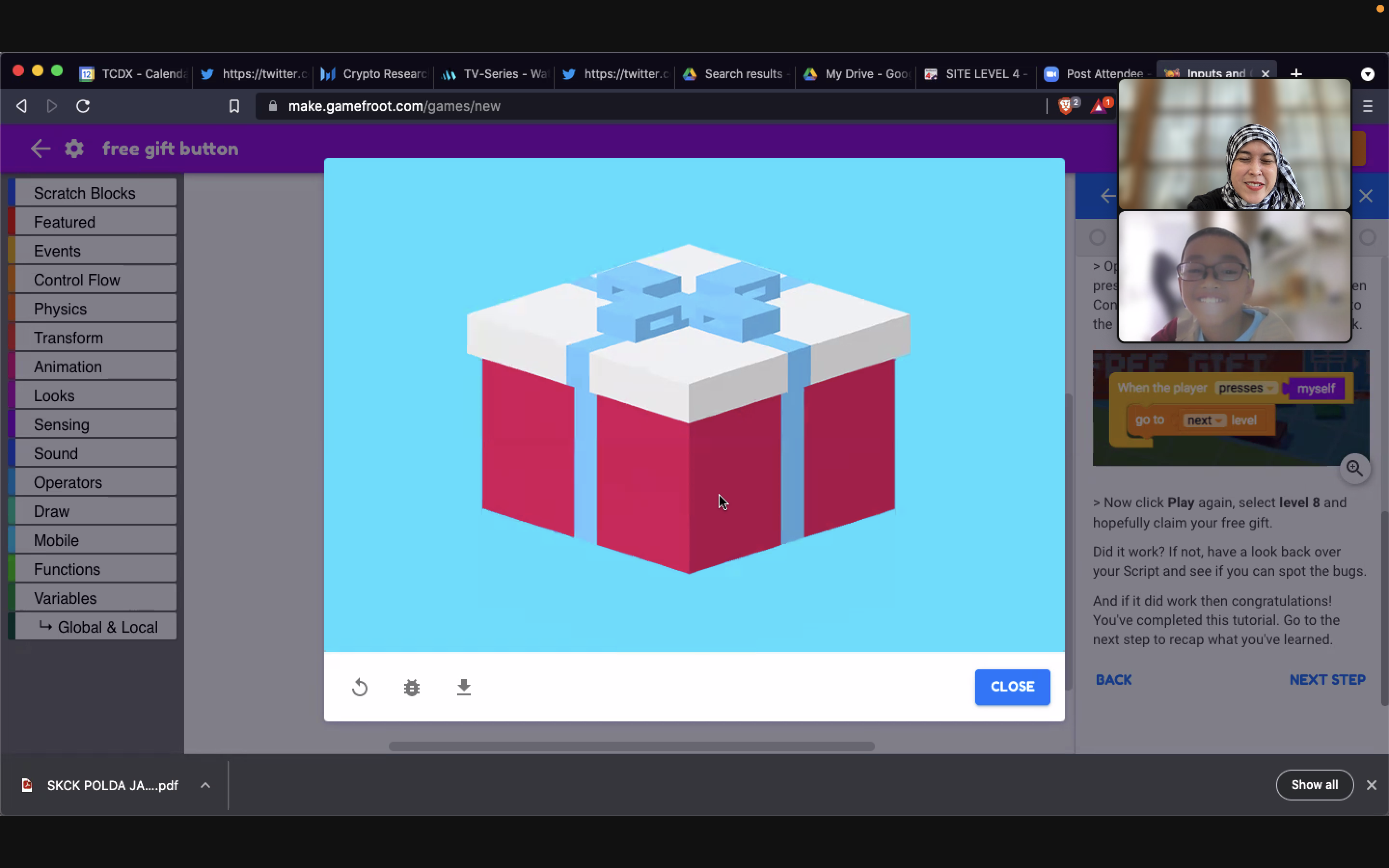Open game settings gear icon
This screenshot has height=868, width=1389.
(74, 149)
